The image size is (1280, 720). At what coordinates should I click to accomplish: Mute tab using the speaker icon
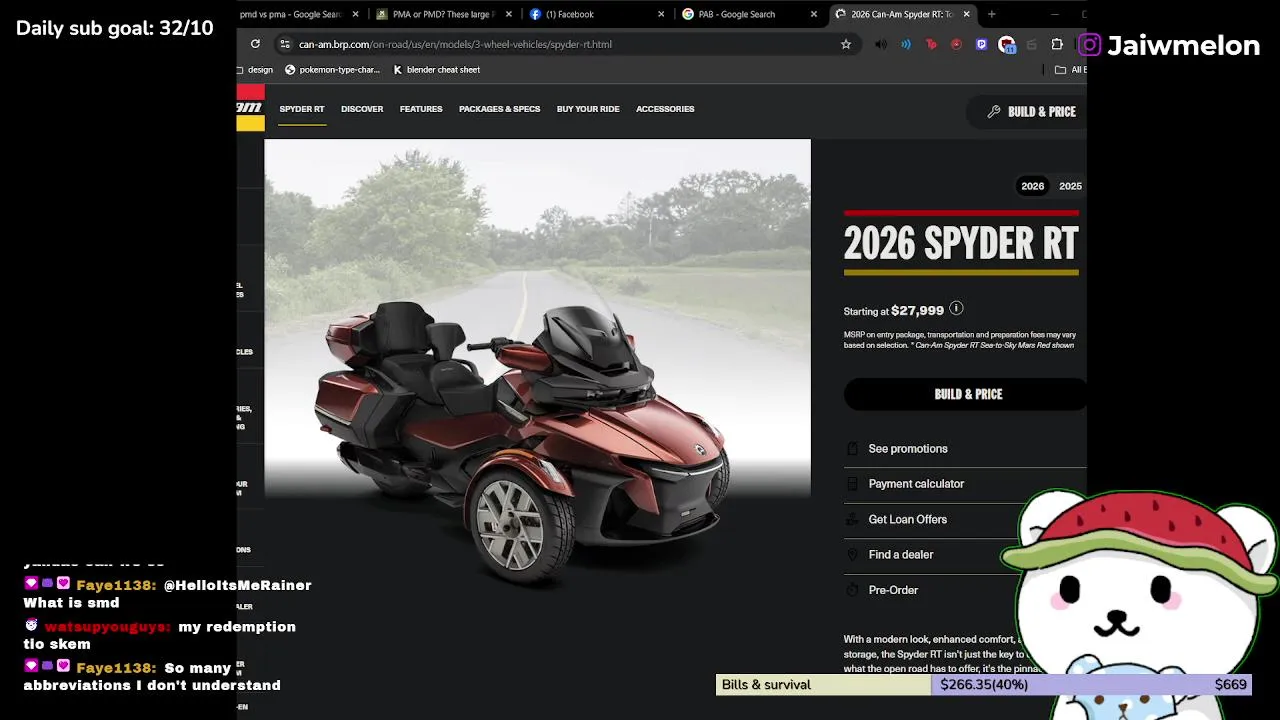tap(880, 44)
